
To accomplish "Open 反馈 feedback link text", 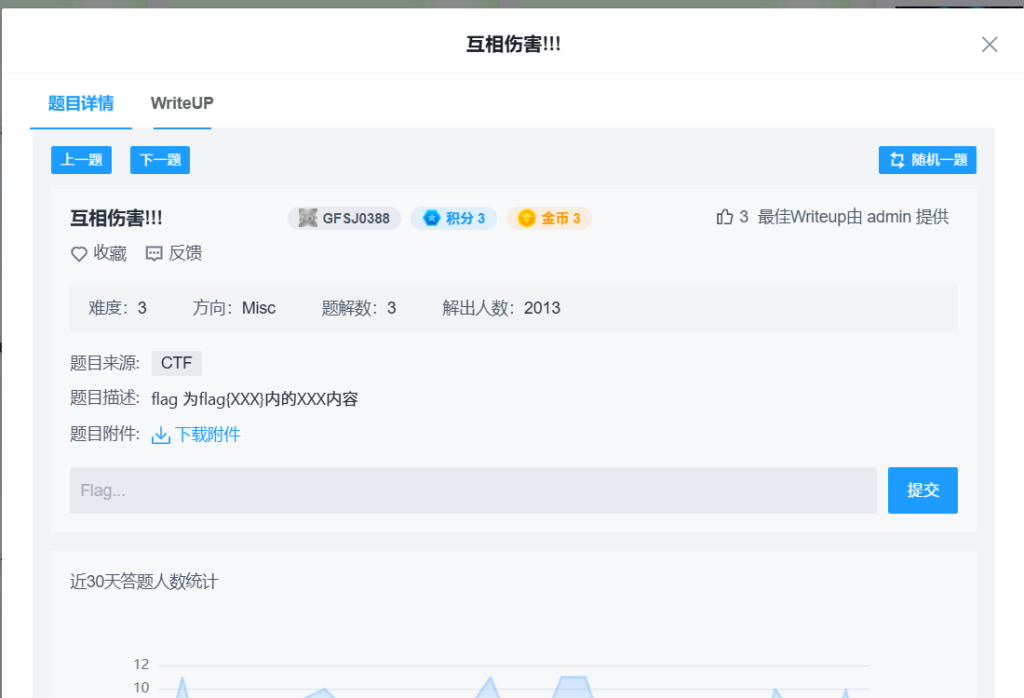I will click(x=185, y=254).
